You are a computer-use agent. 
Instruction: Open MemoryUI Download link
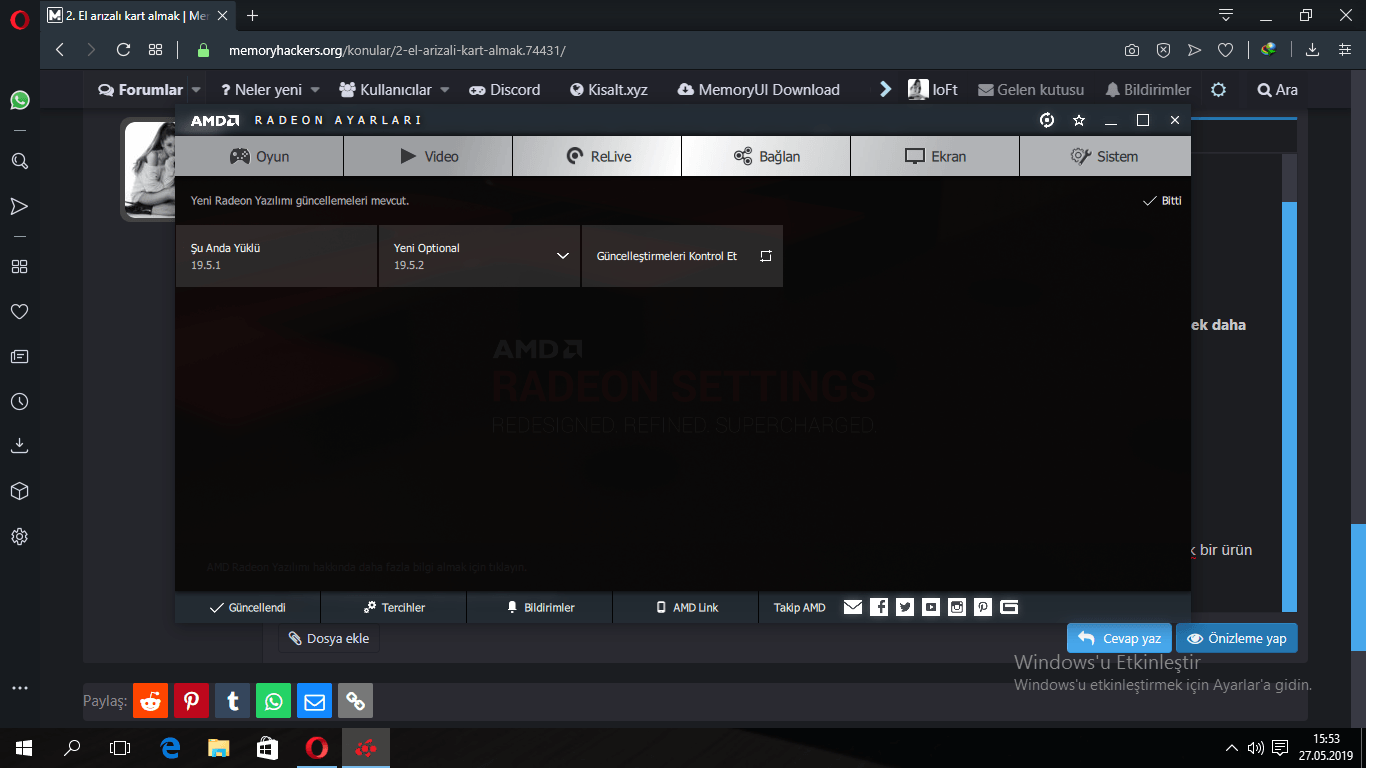click(758, 90)
